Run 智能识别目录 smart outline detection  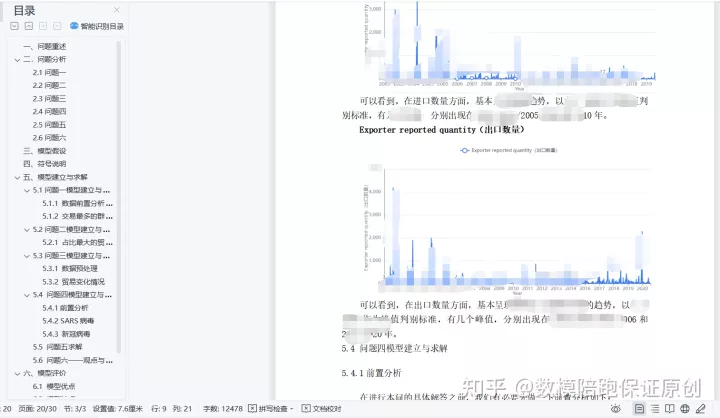[97, 26]
